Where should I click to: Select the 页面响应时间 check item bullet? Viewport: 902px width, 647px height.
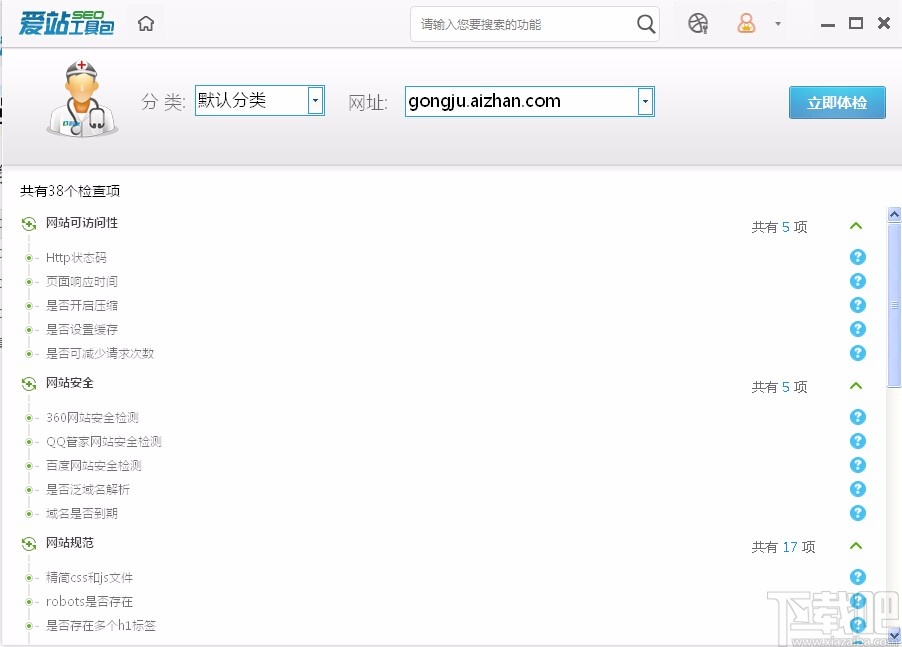click(x=29, y=281)
